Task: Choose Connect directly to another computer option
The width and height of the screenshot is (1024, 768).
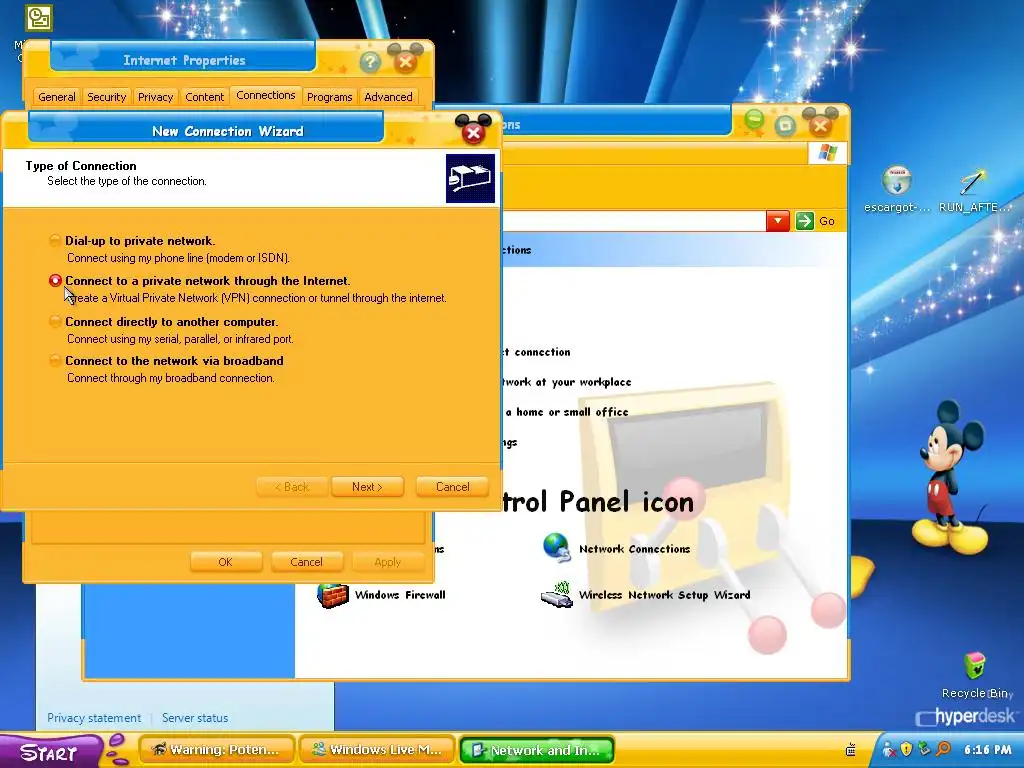Action: click(x=55, y=321)
